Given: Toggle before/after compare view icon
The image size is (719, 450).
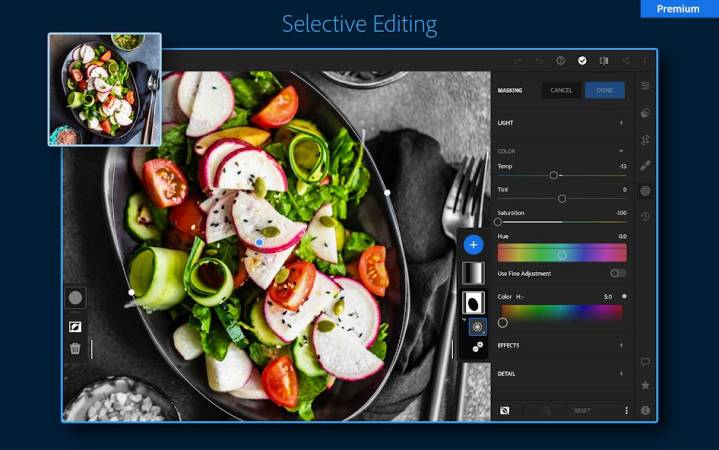Looking at the screenshot, I should click(603, 61).
